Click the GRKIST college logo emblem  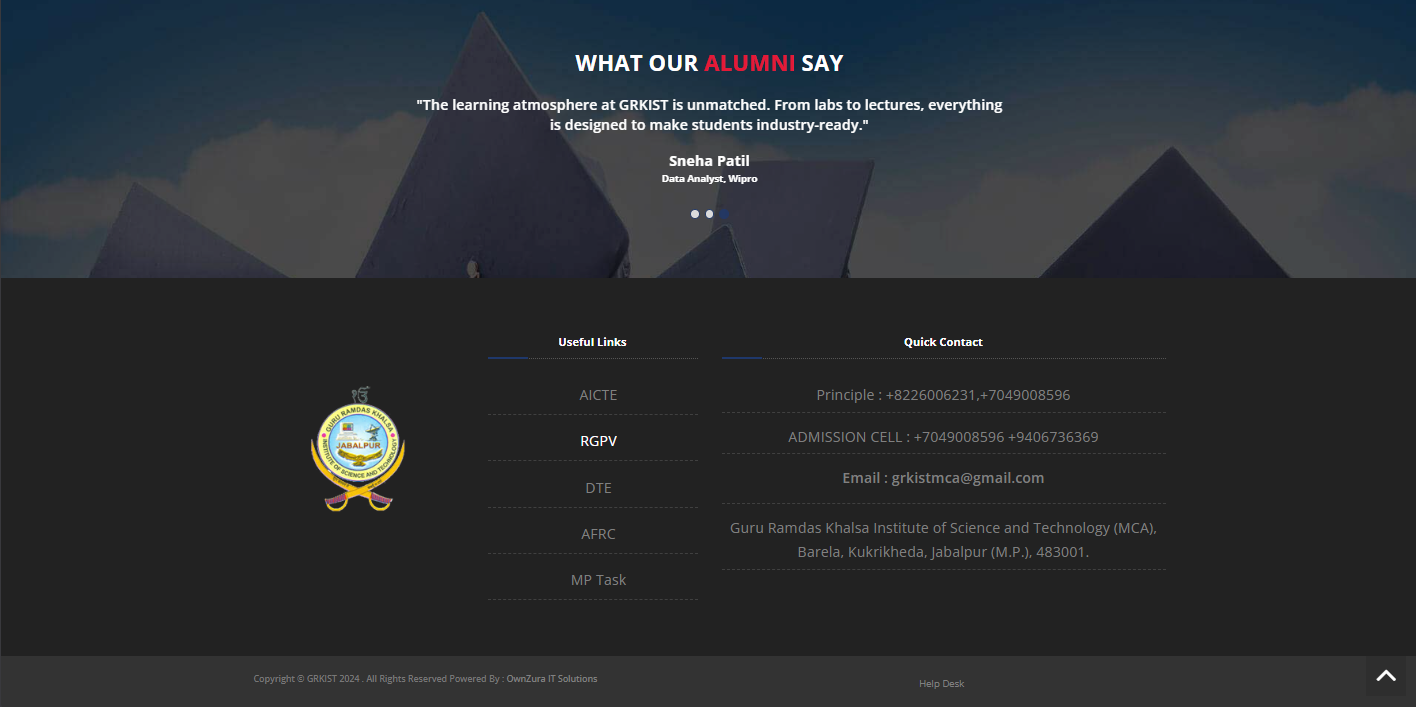pyautogui.click(x=357, y=449)
